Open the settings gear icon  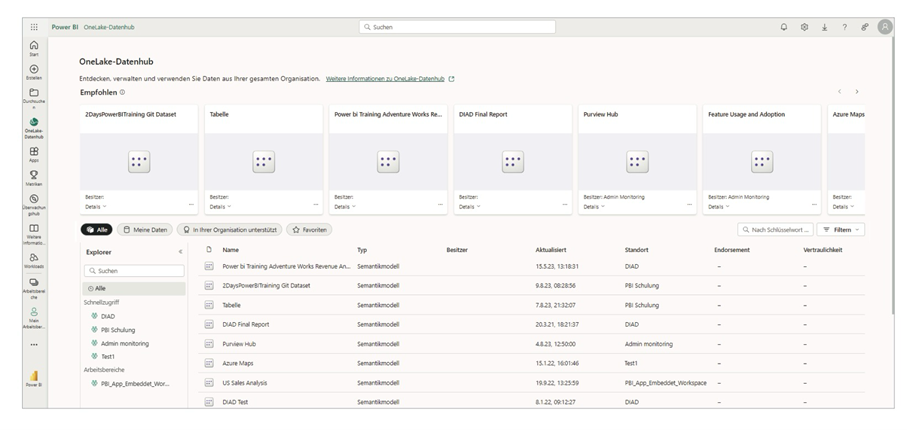804,27
